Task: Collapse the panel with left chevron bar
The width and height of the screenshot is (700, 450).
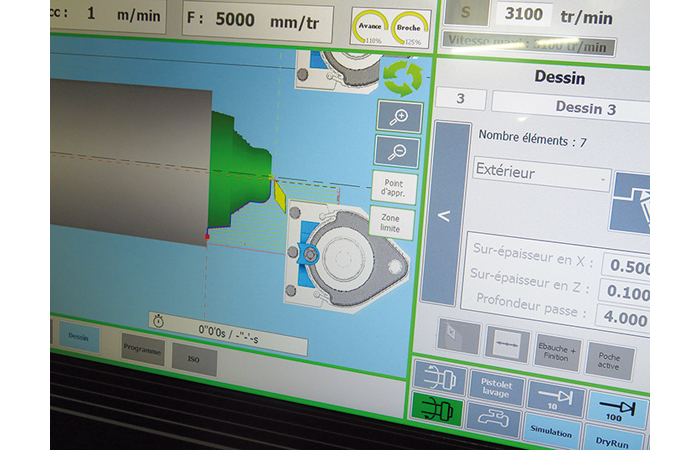Action: (445, 213)
